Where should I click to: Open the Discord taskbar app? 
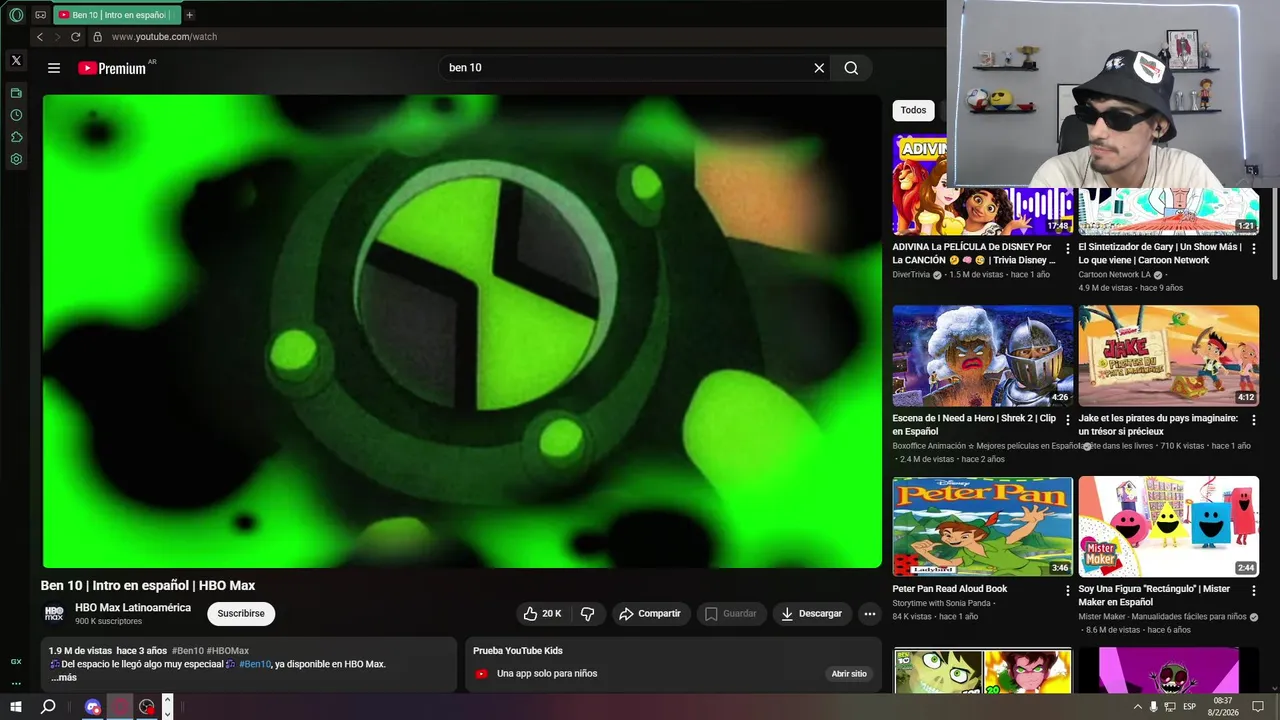(93, 707)
